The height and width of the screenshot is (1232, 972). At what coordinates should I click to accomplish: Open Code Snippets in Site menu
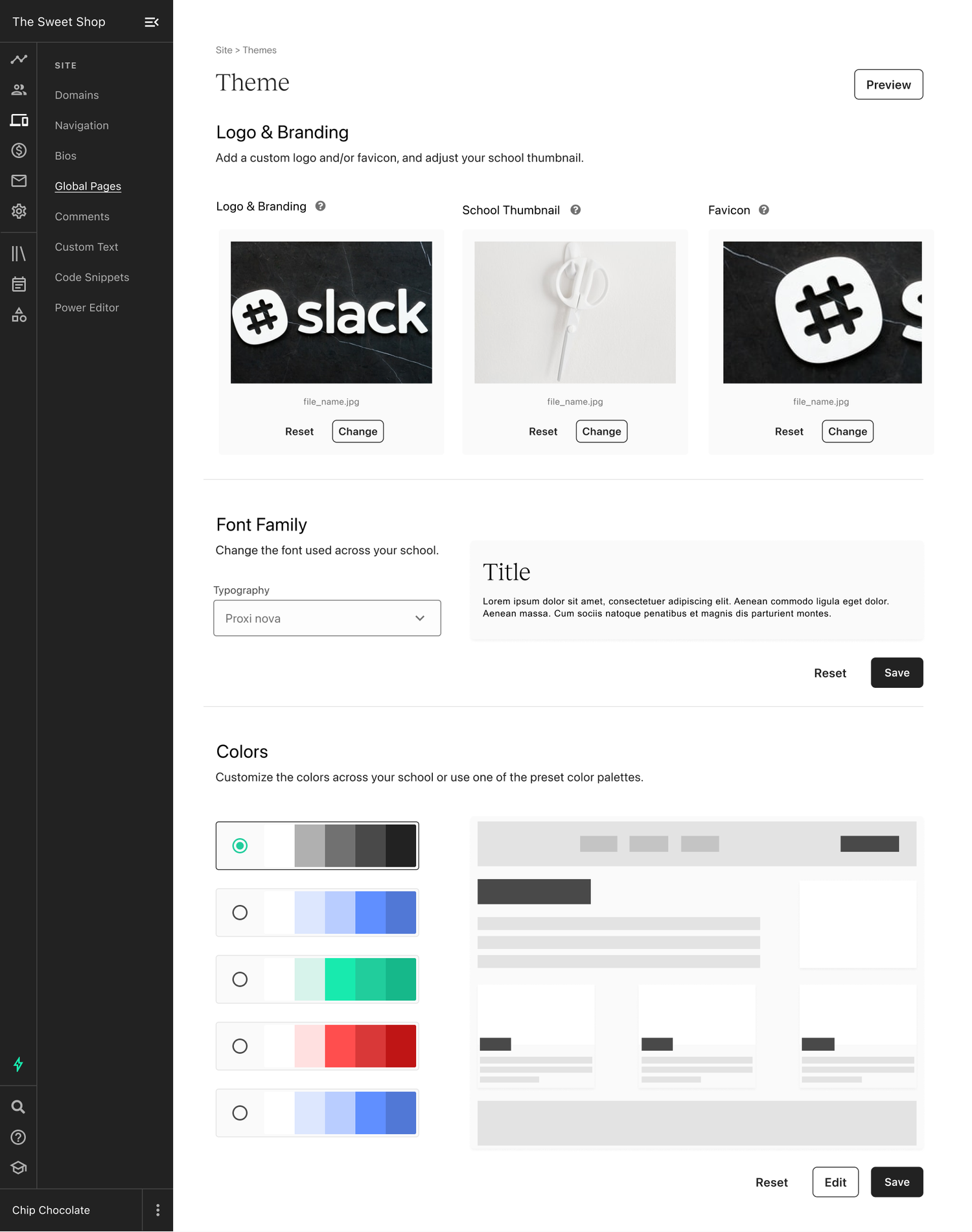92,277
